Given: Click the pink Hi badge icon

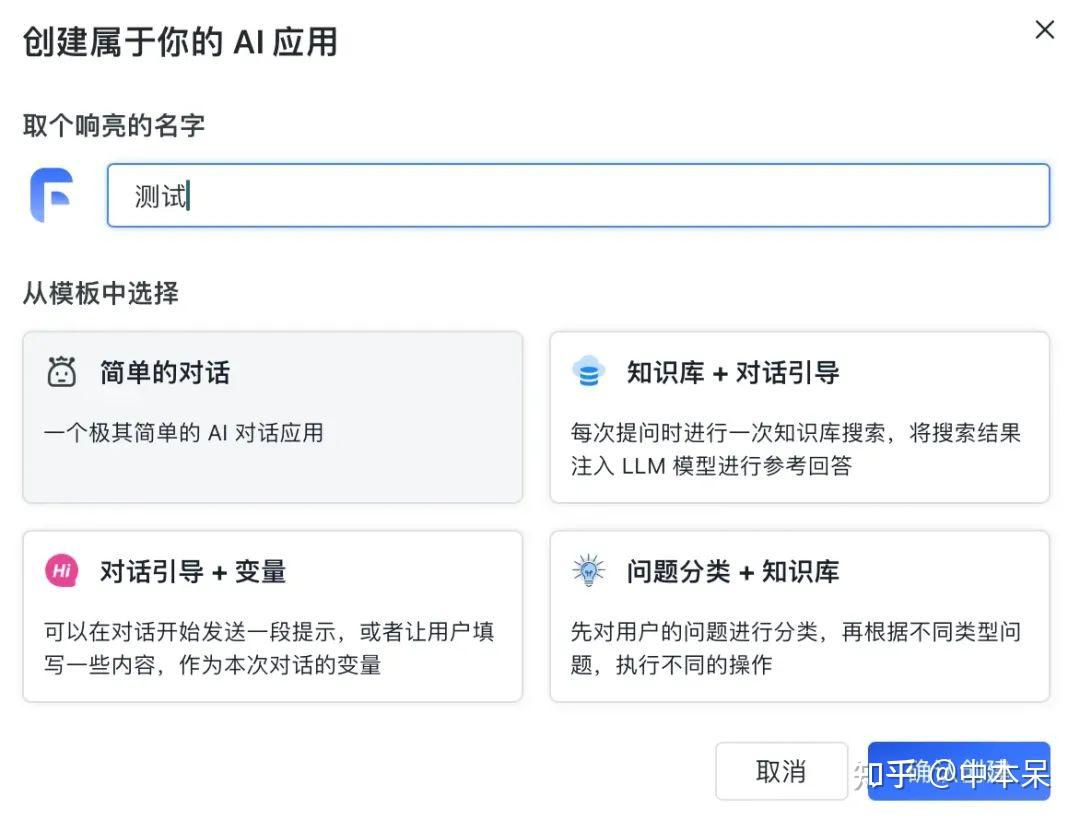Looking at the screenshot, I should pos(62,571).
